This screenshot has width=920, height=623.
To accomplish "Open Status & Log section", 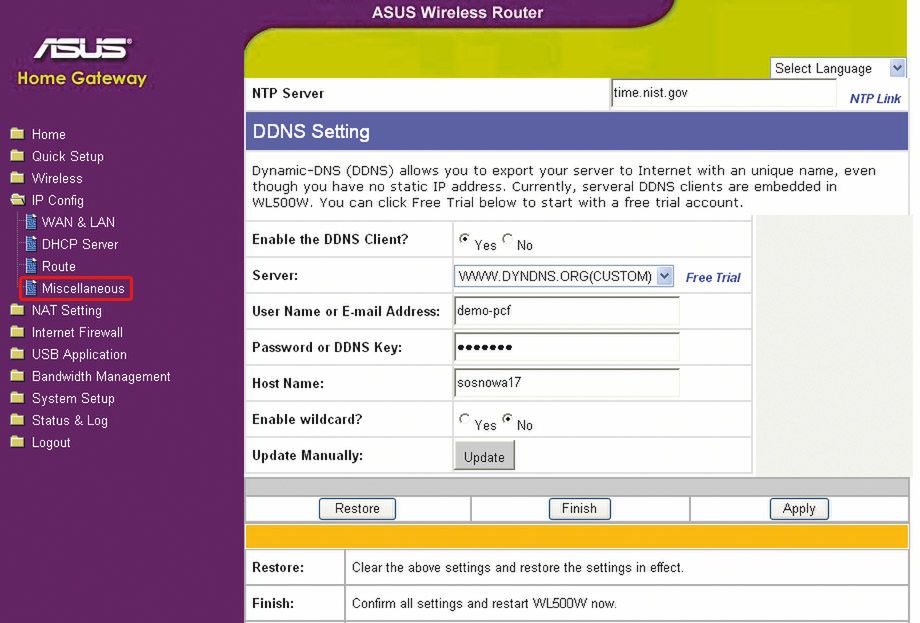I will [70, 421].
